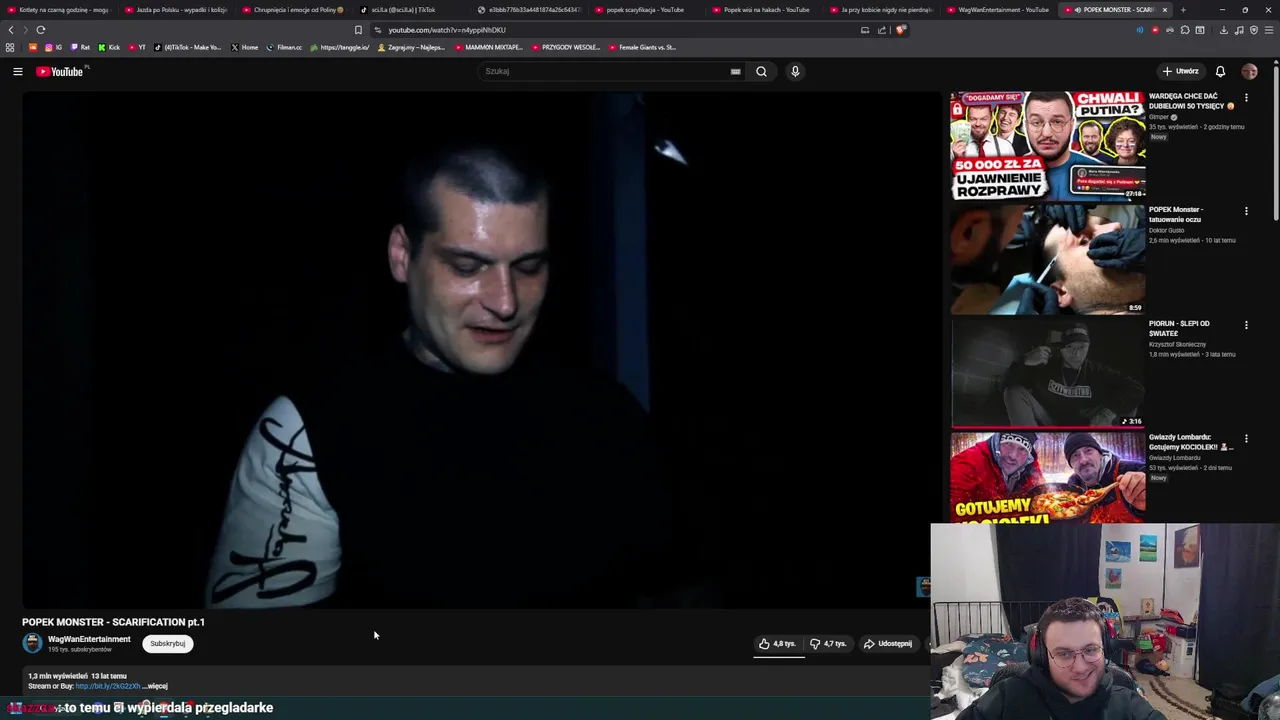The height and width of the screenshot is (720, 1280).
Task: Open browser downloads icon
Action: [x=1223, y=30]
